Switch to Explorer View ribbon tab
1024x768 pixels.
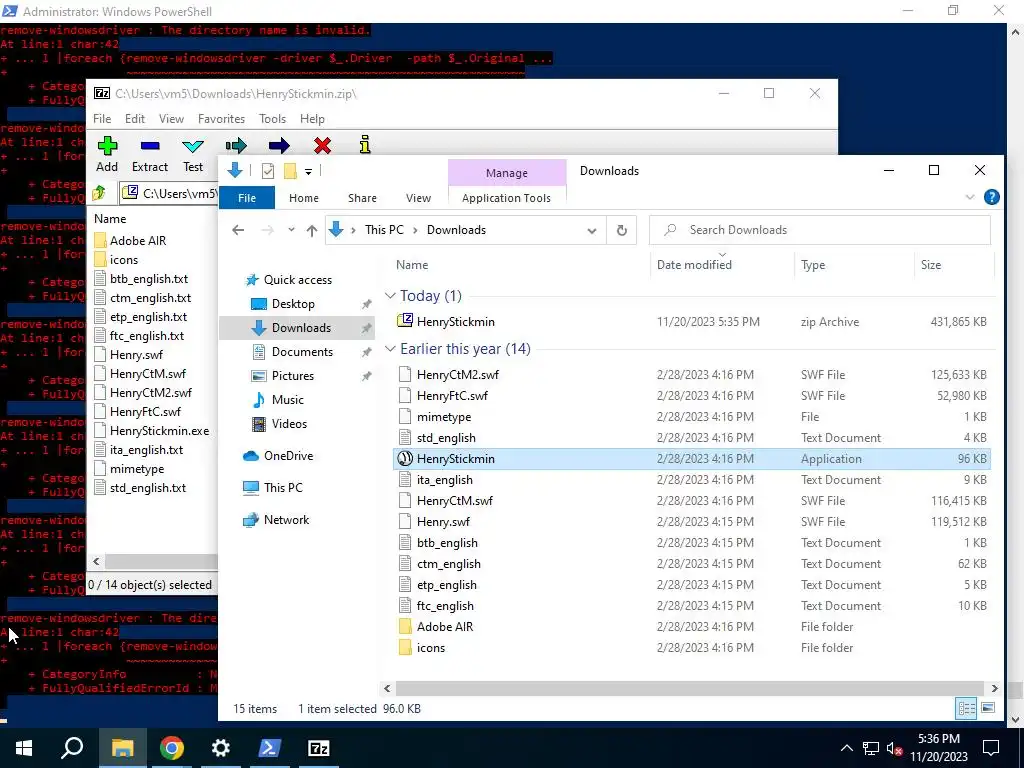pyautogui.click(x=418, y=198)
